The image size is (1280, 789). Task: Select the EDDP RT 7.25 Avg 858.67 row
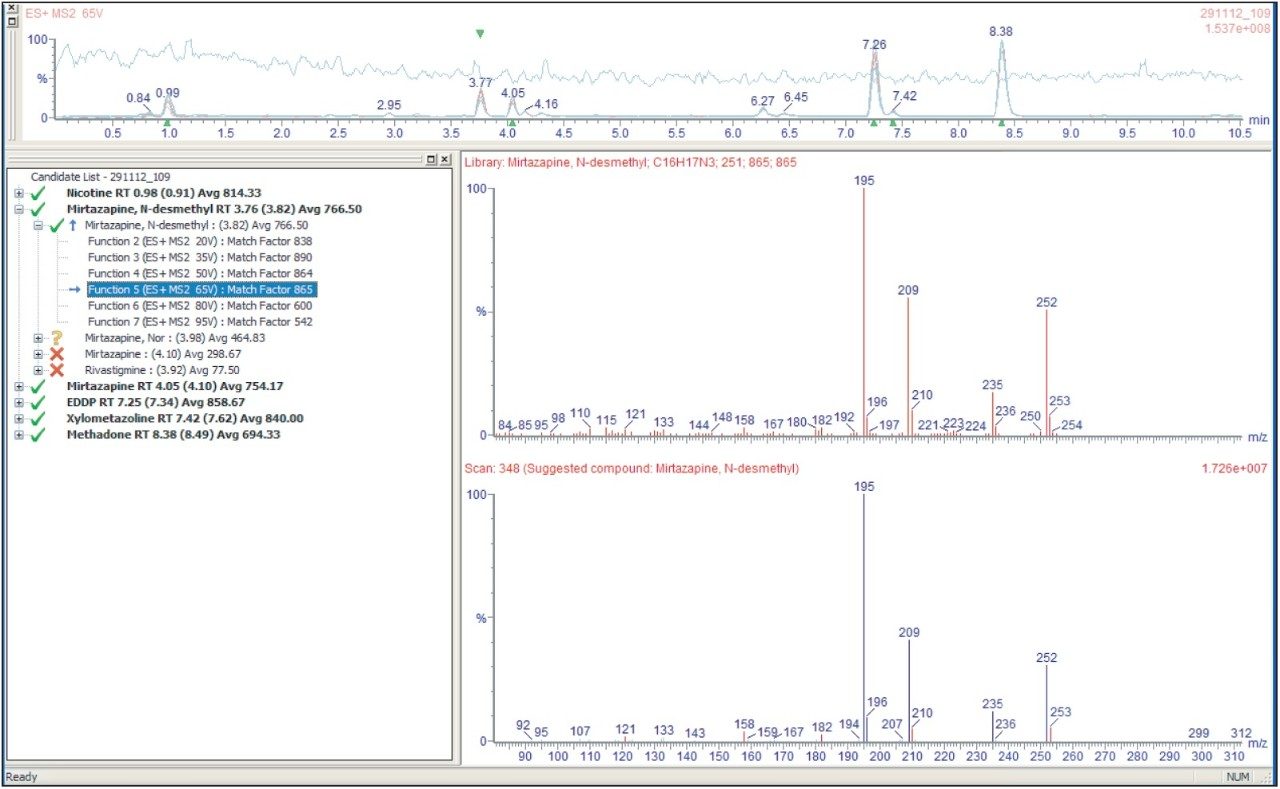156,403
